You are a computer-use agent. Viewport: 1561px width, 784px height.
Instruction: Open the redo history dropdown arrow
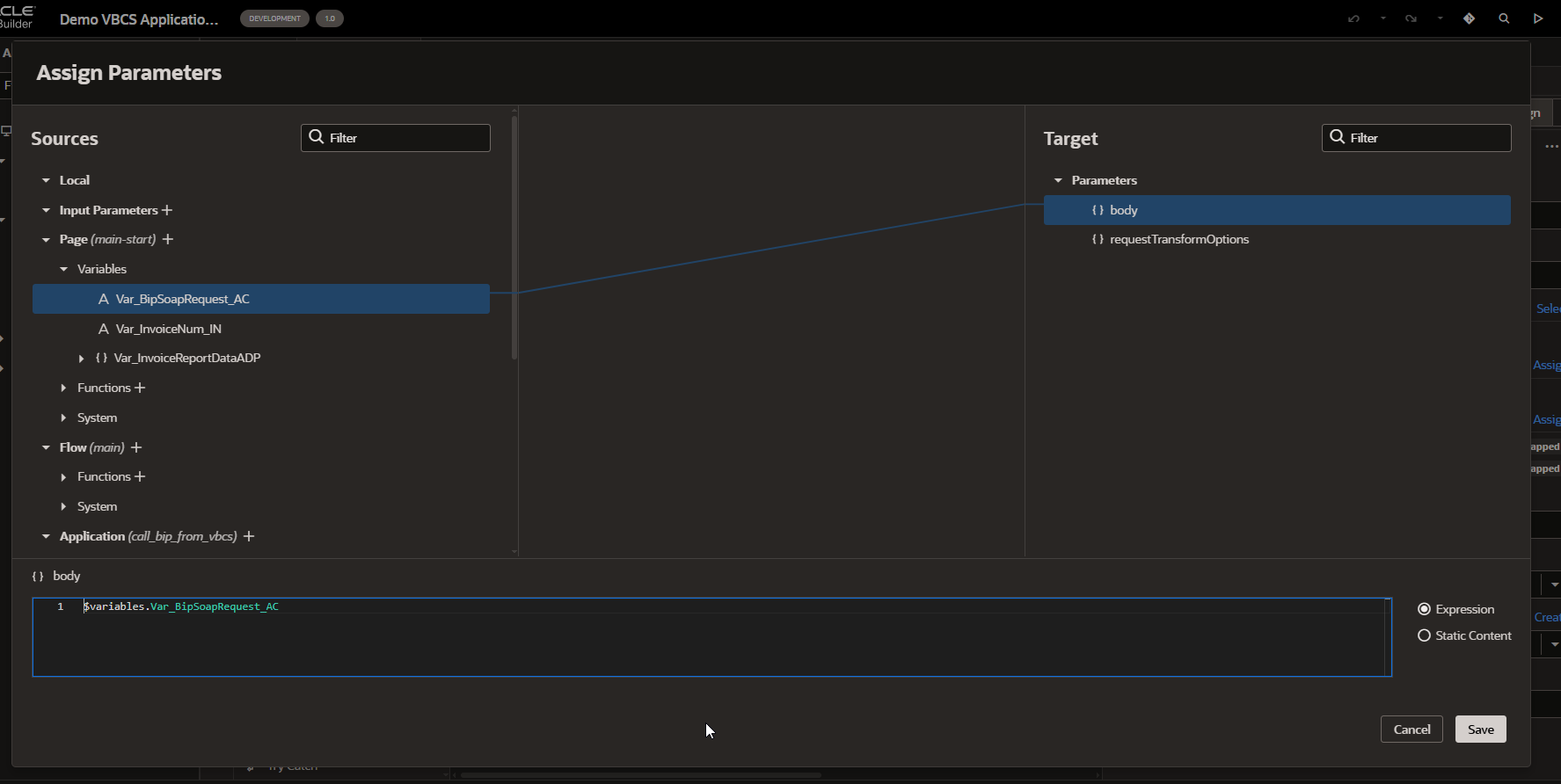coord(1440,18)
